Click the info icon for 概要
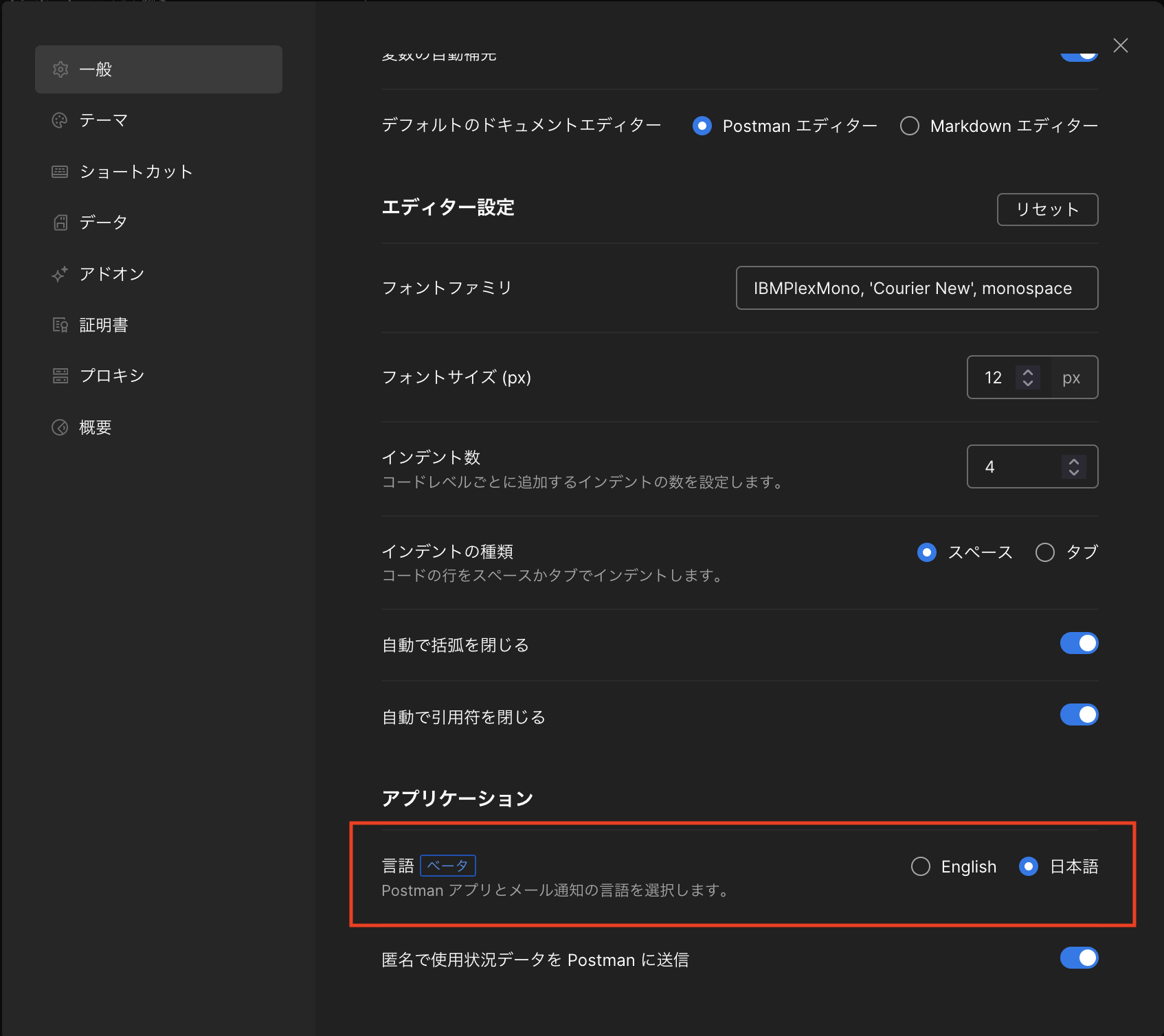The height and width of the screenshot is (1036, 1164). click(x=60, y=427)
